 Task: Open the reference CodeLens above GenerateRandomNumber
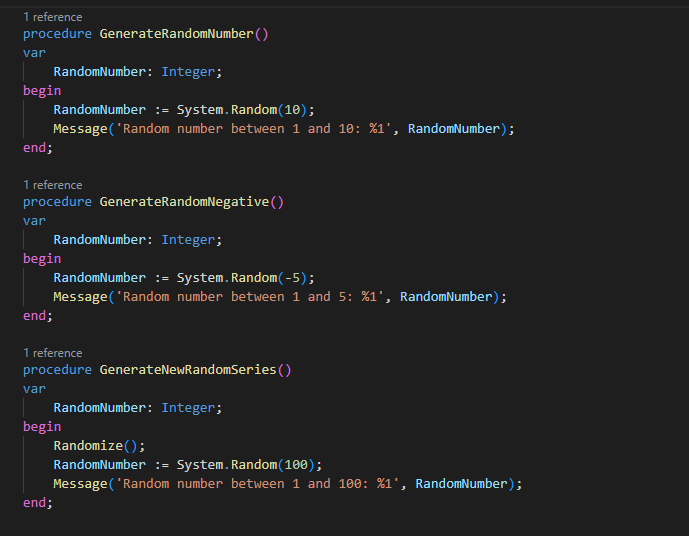[53, 17]
